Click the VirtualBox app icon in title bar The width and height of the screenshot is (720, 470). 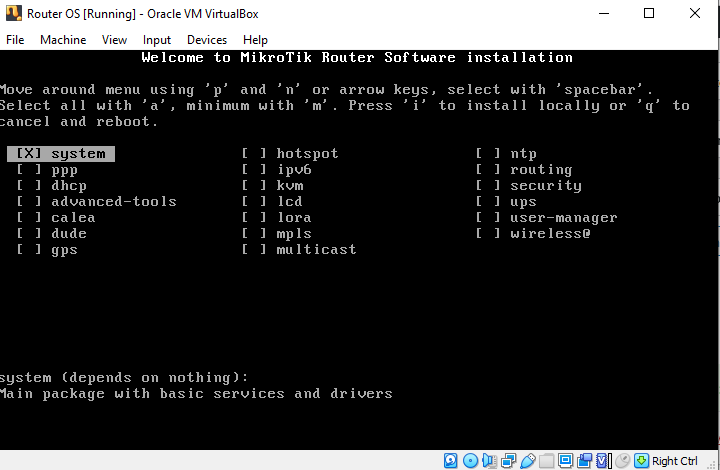(x=14, y=13)
